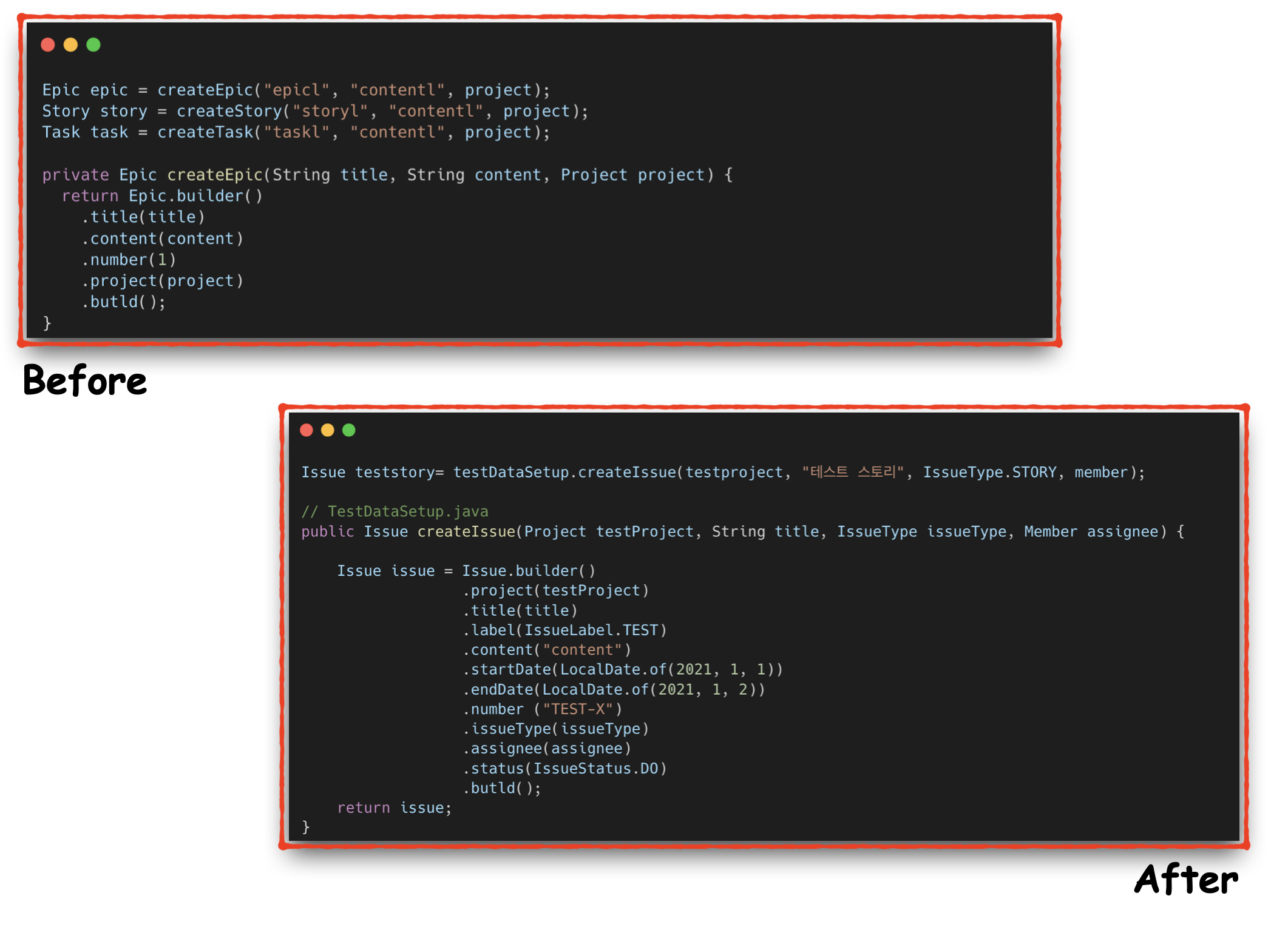Click the '.project(testProject)' line

[556, 591]
